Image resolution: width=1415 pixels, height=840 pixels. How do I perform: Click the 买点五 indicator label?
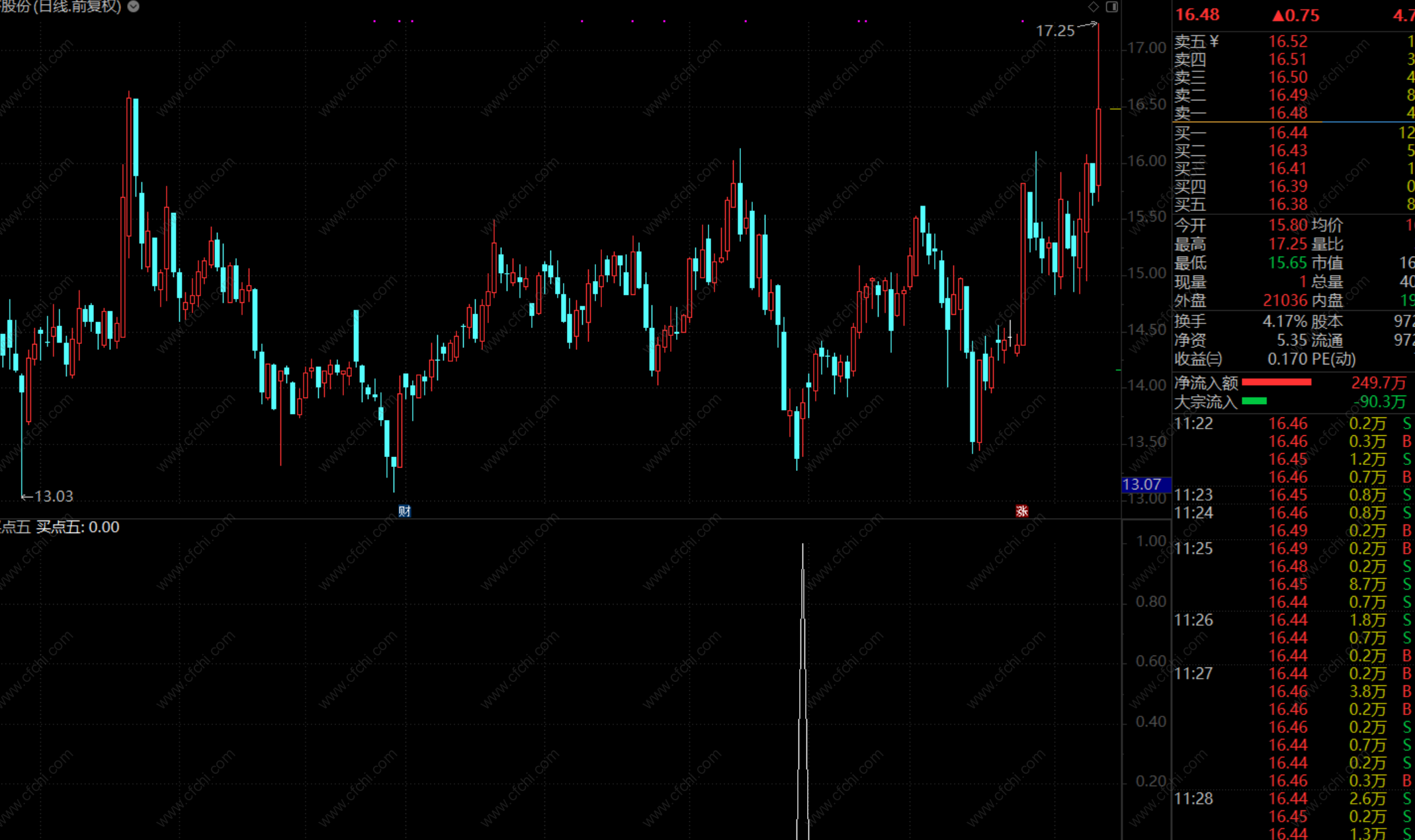coord(60,527)
